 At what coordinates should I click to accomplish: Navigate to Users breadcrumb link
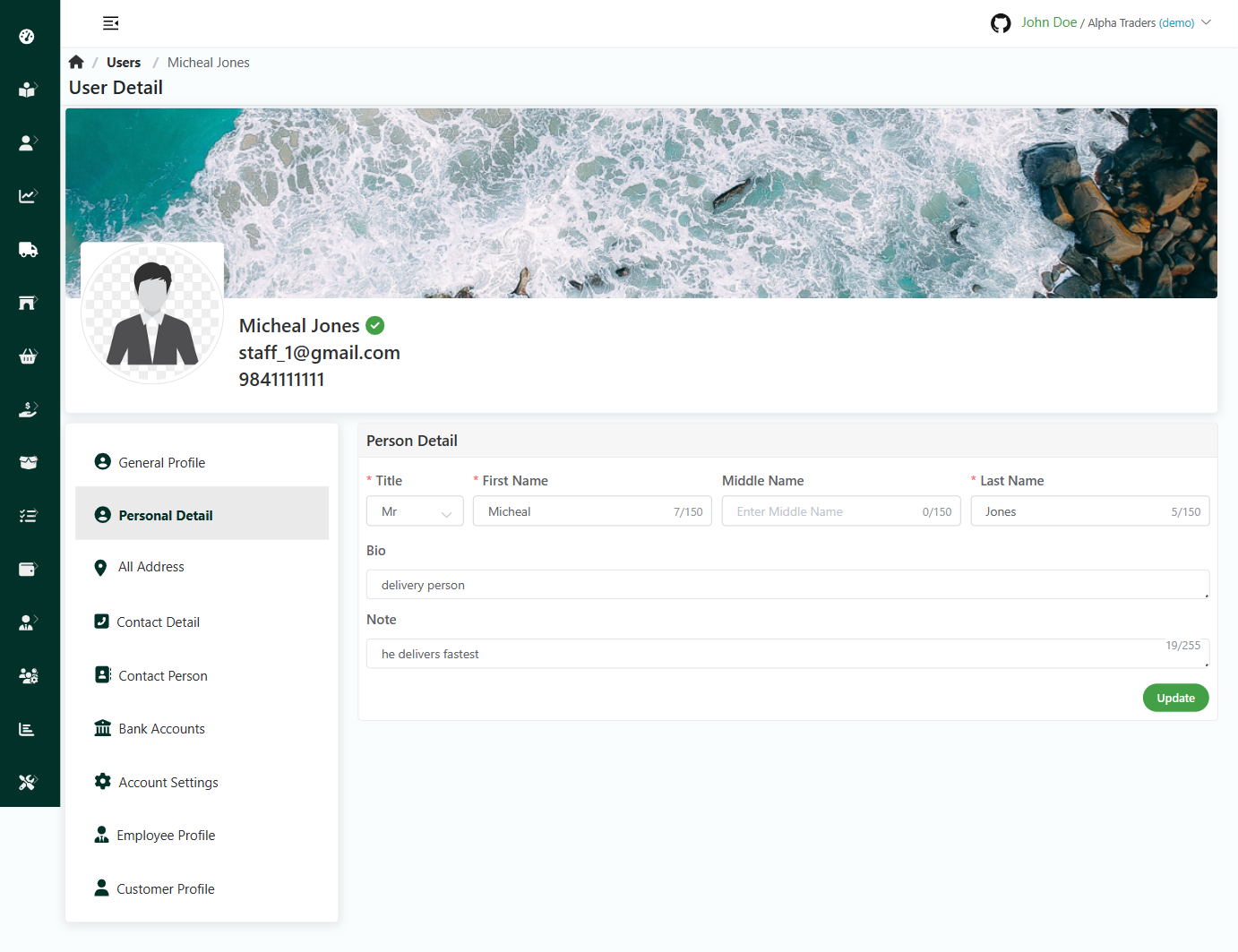124,63
